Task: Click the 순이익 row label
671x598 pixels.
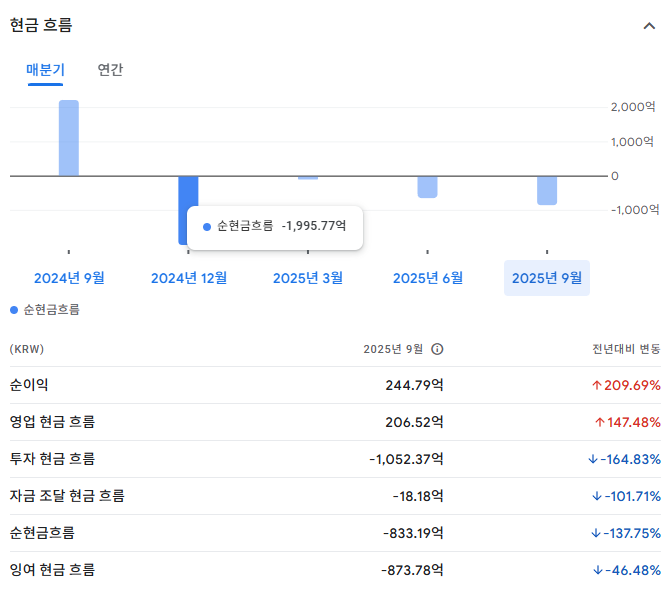Action: (x=29, y=385)
